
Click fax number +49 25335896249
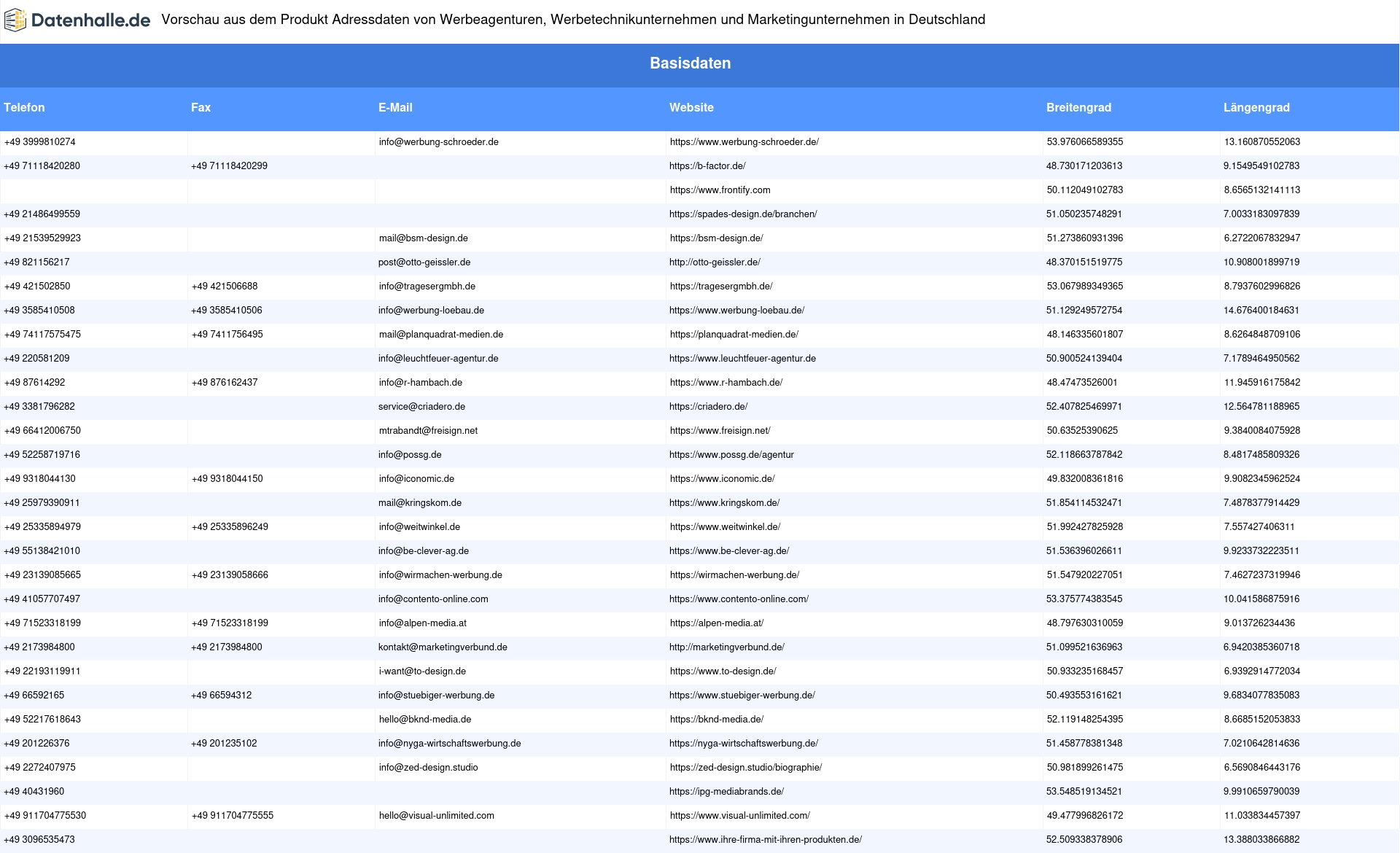(230, 527)
